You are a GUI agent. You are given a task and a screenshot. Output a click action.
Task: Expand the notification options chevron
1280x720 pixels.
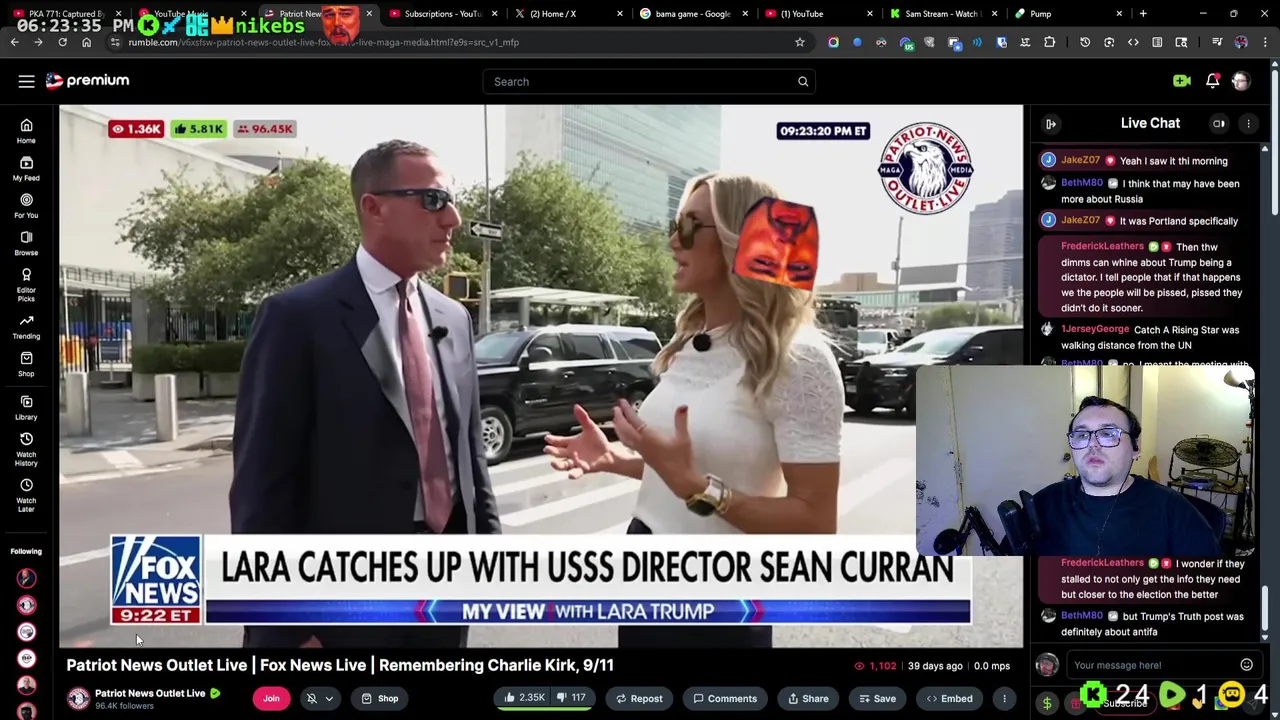click(329, 699)
